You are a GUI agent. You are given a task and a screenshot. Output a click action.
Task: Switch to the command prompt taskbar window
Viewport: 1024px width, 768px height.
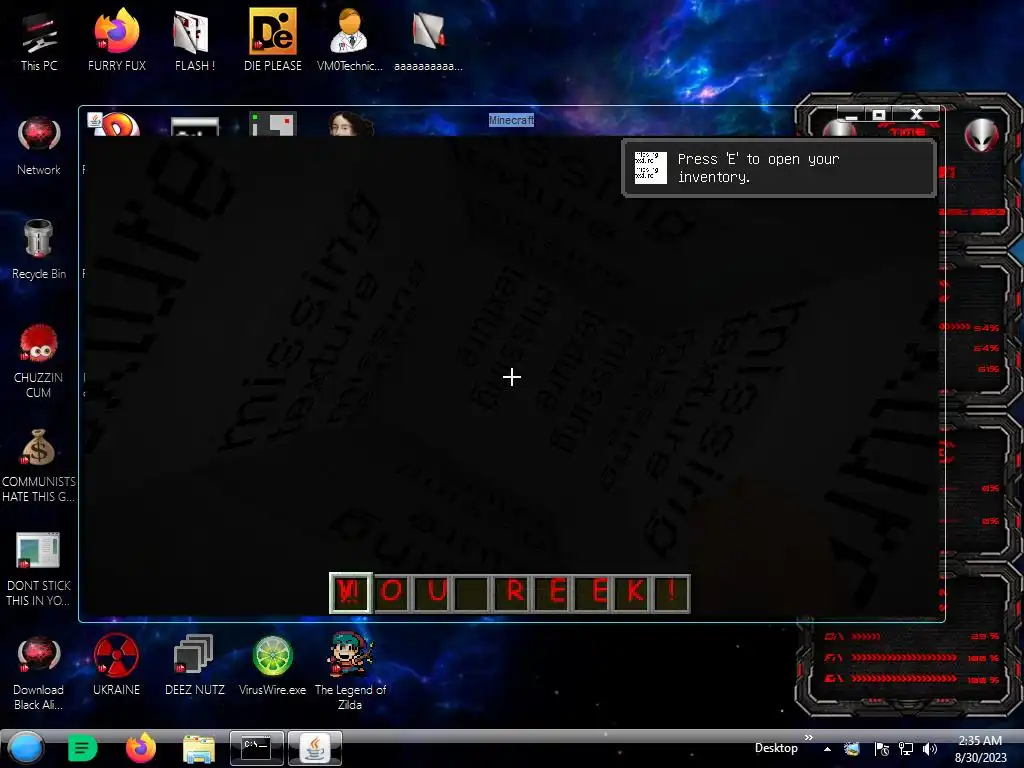pos(257,748)
